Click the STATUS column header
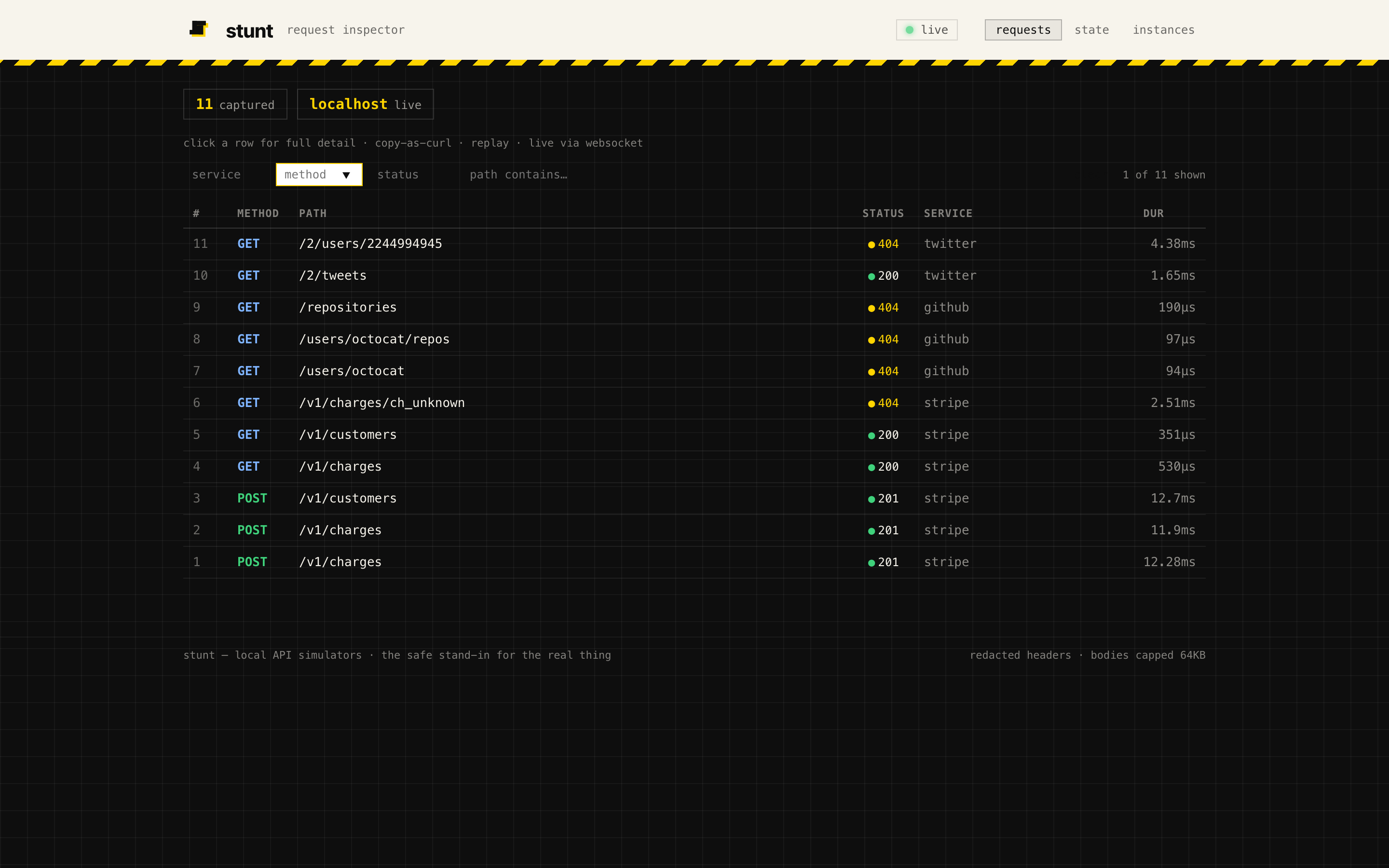 pos(883,214)
